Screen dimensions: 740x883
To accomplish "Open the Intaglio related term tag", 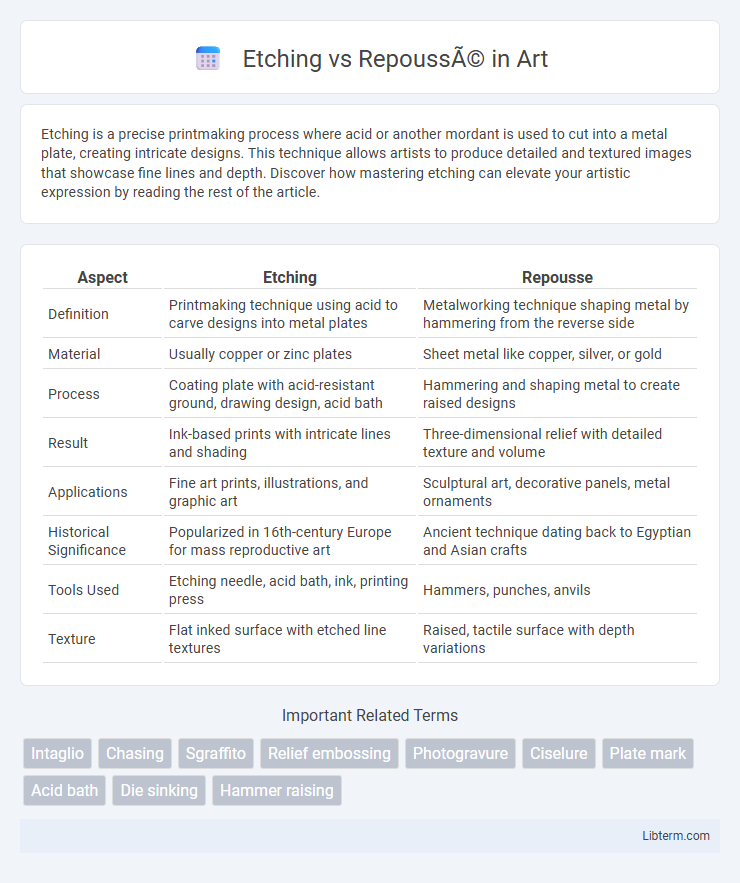I will 57,753.
